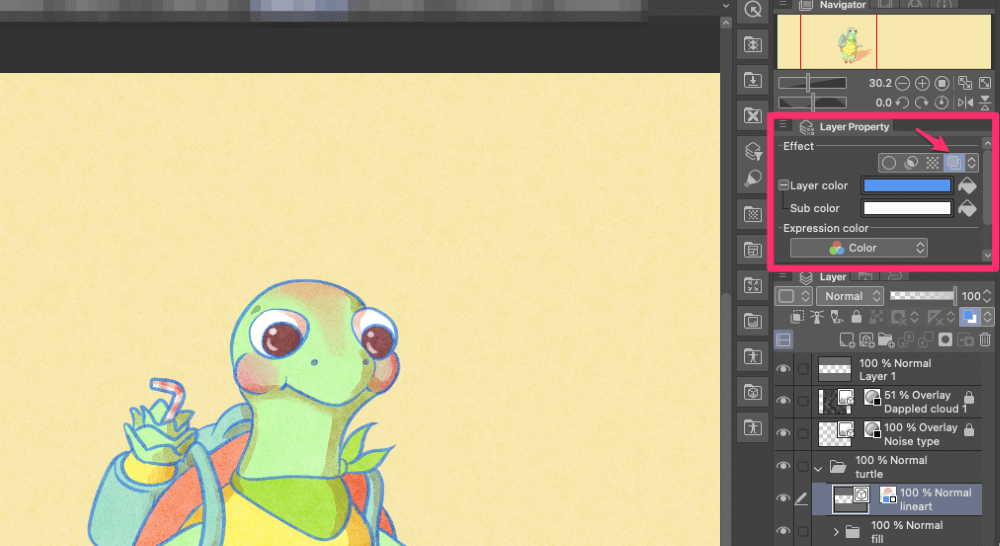Open the dotted tone material folder icon

(753, 214)
